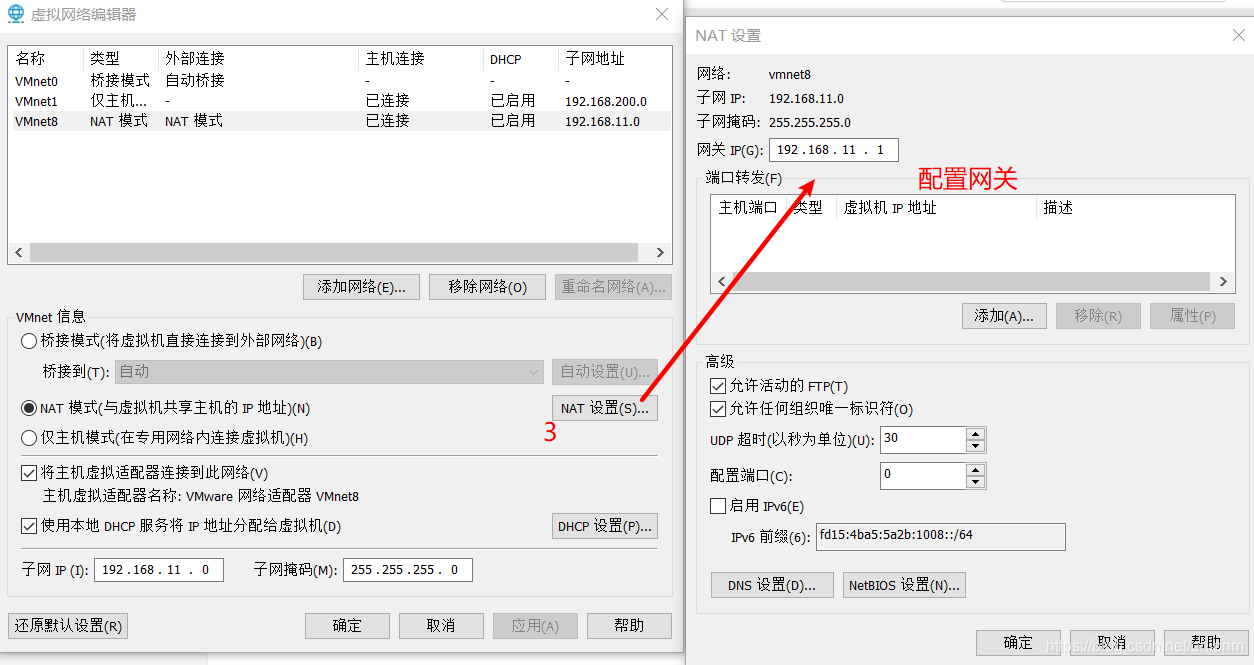1254x665 pixels.
Task: Click the 主机端口 column header
Action: pyautogui.click(x=748, y=208)
